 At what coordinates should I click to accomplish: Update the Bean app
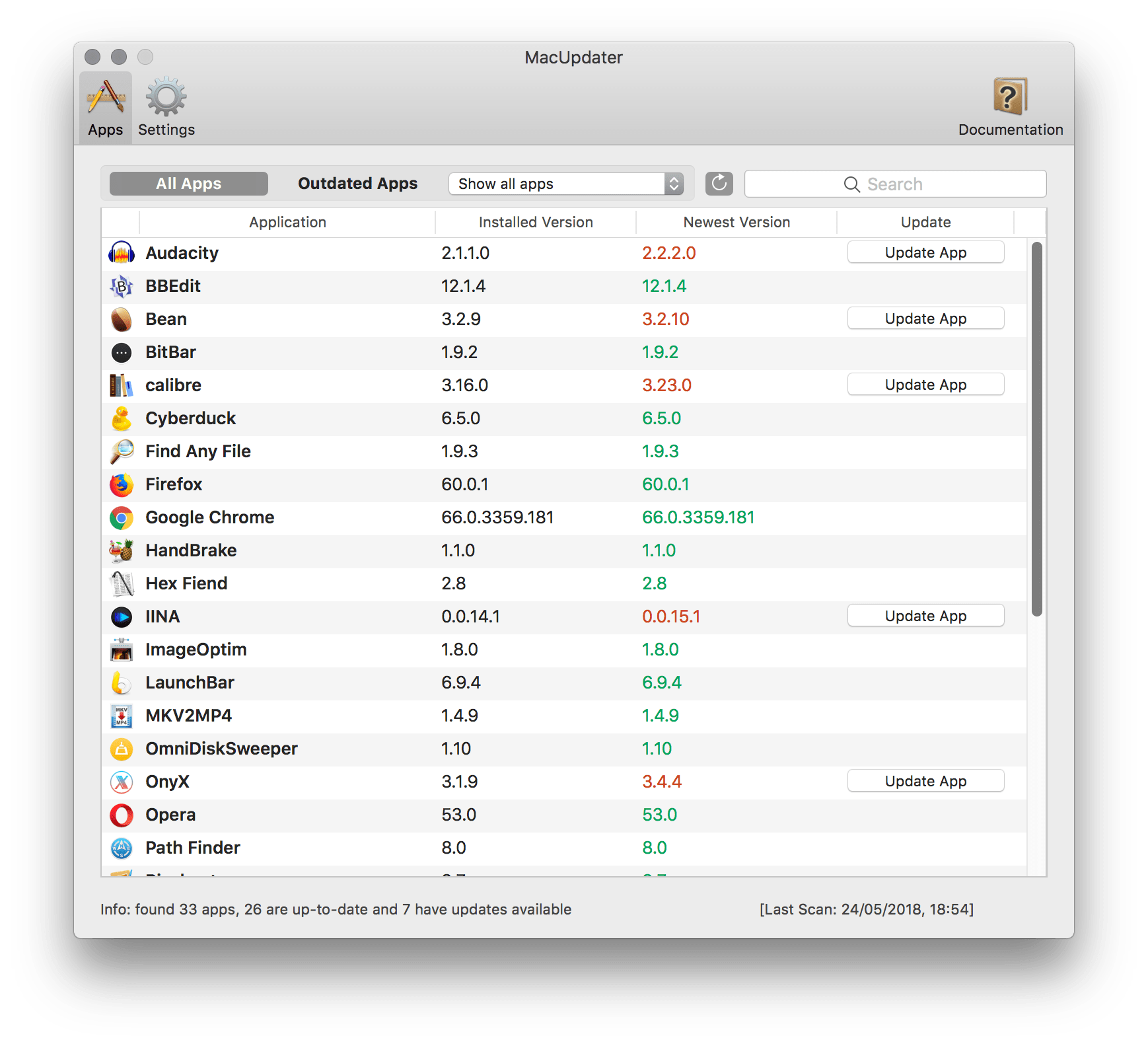point(925,318)
